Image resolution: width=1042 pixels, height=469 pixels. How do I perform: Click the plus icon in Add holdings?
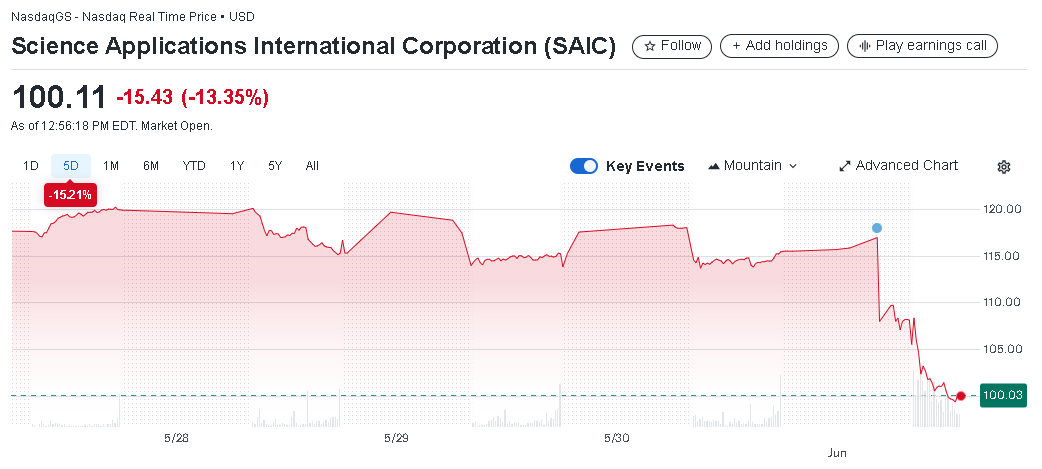pos(736,46)
